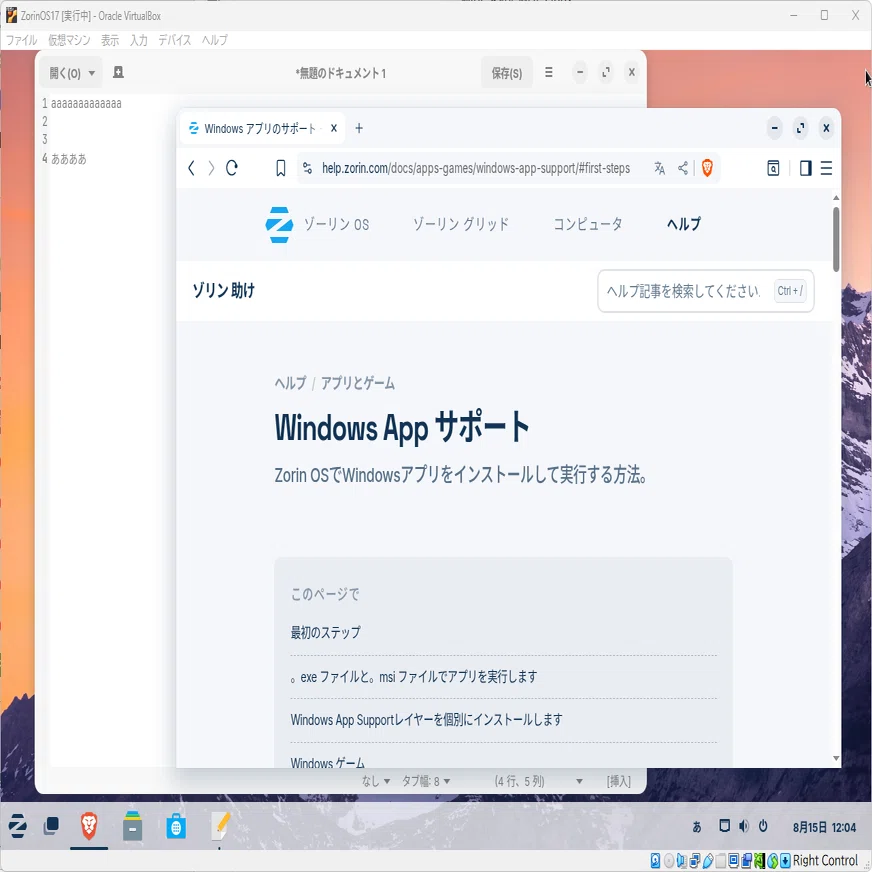
Task: Click the workspace overview taskbar icon
Action: 51,826
